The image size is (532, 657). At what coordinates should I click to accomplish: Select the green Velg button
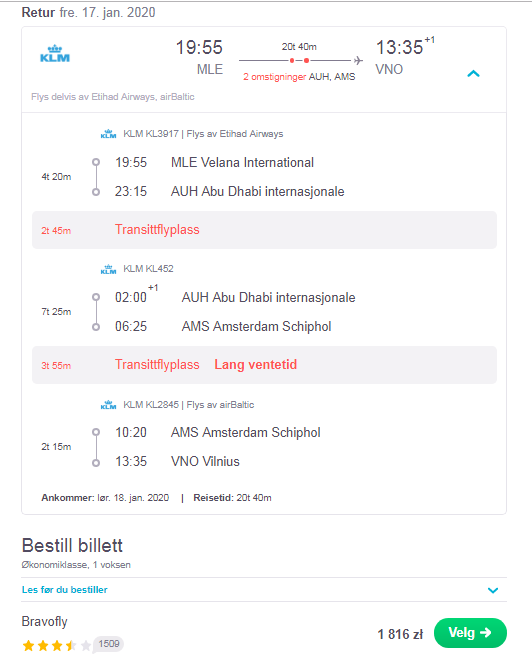tap(470, 633)
